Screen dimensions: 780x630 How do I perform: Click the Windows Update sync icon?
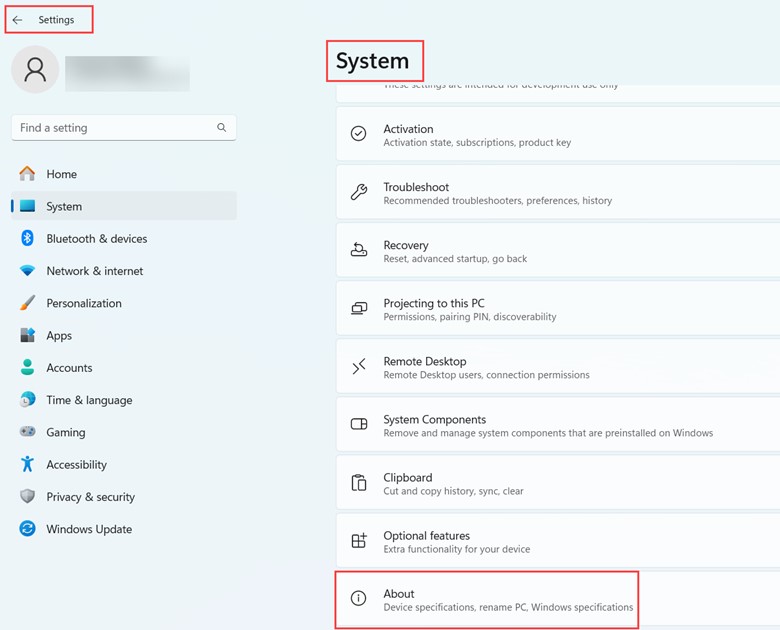tap(27, 528)
